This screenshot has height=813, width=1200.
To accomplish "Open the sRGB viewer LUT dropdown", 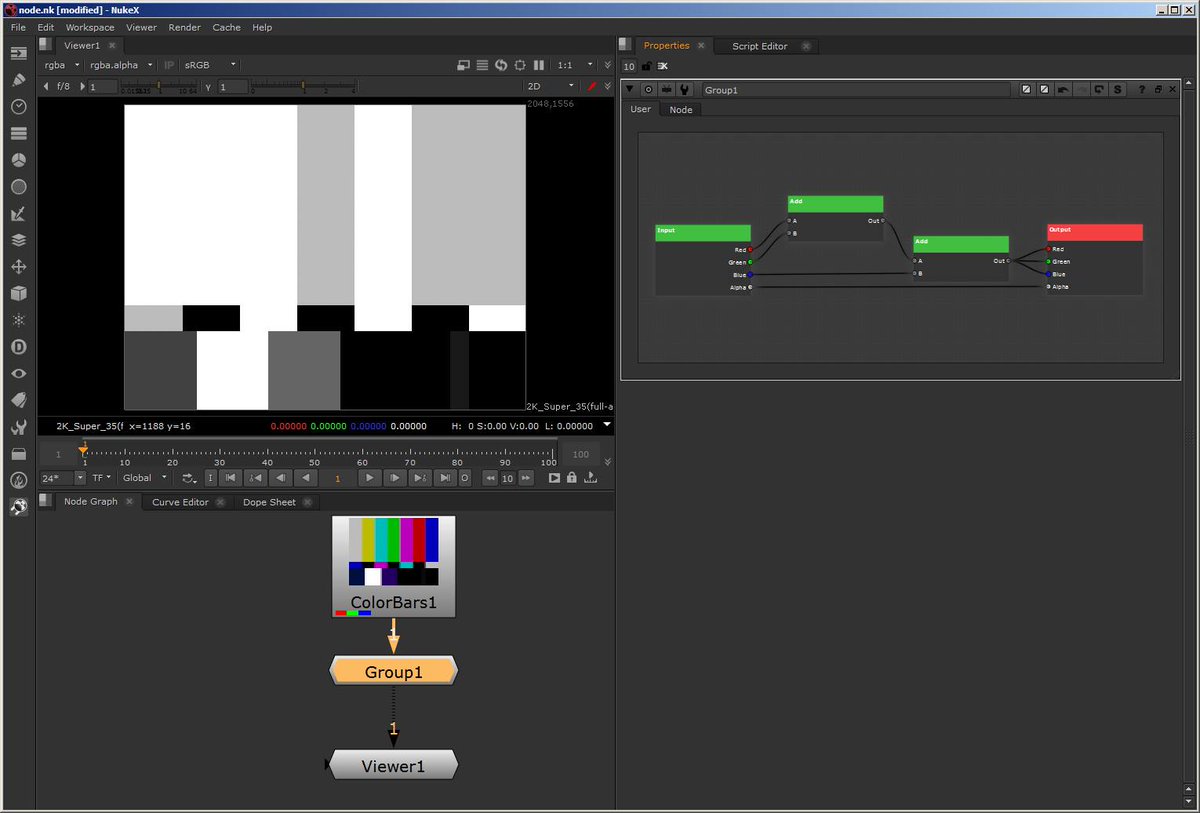I will (x=210, y=65).
